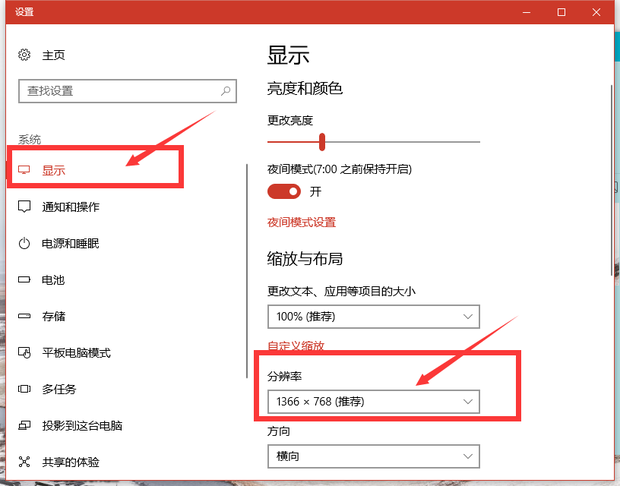
Task: Go to 存储 settings
Action: [x=53, y=316]
